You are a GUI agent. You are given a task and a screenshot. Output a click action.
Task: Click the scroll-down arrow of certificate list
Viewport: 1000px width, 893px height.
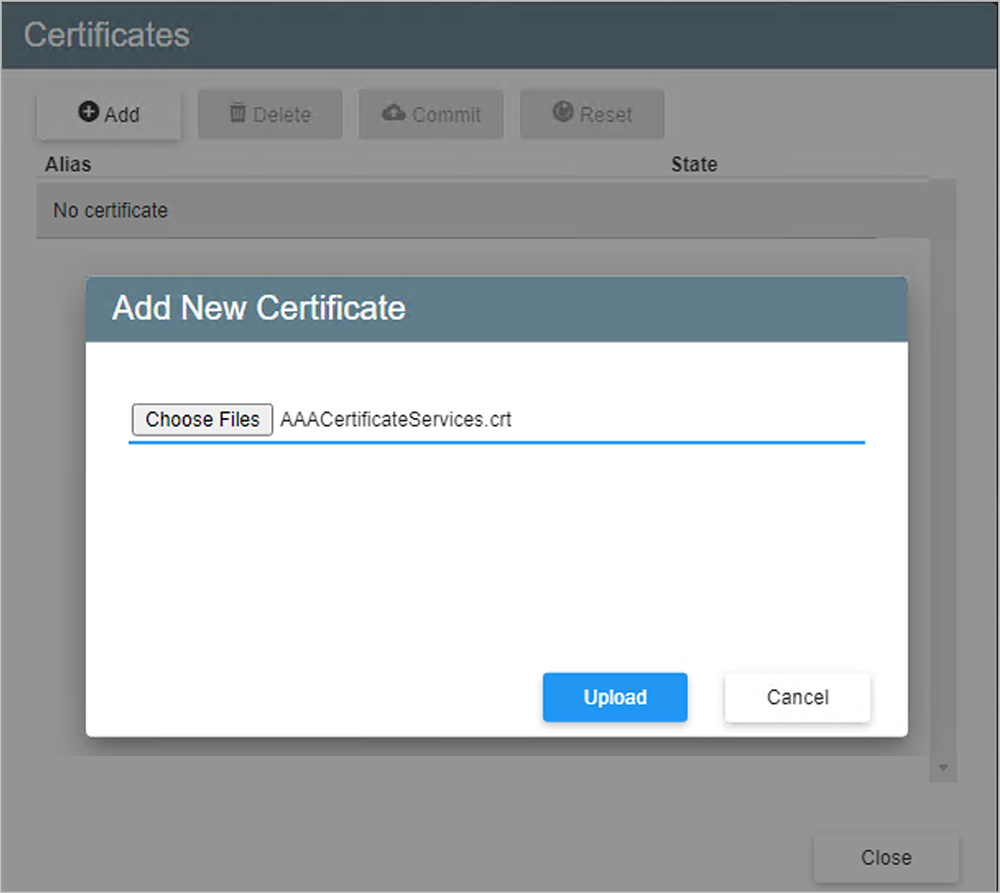click(942, 768)
